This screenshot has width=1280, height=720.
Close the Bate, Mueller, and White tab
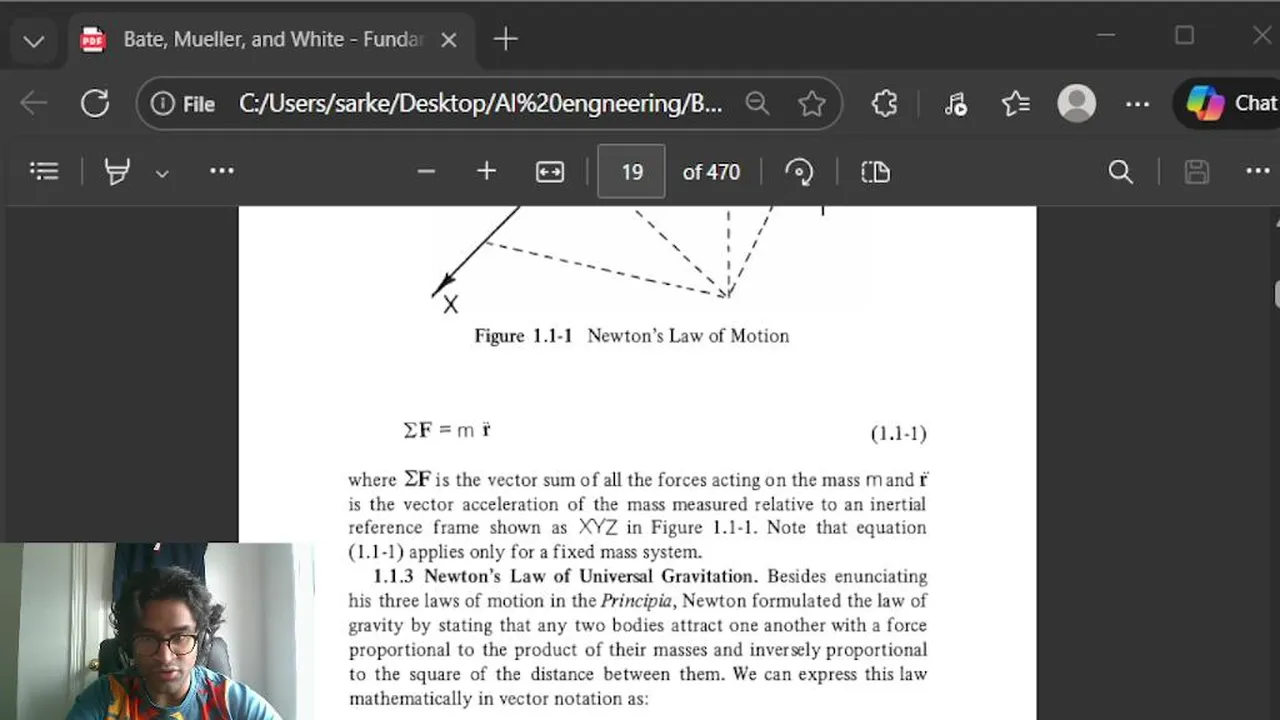pos(449,40)
